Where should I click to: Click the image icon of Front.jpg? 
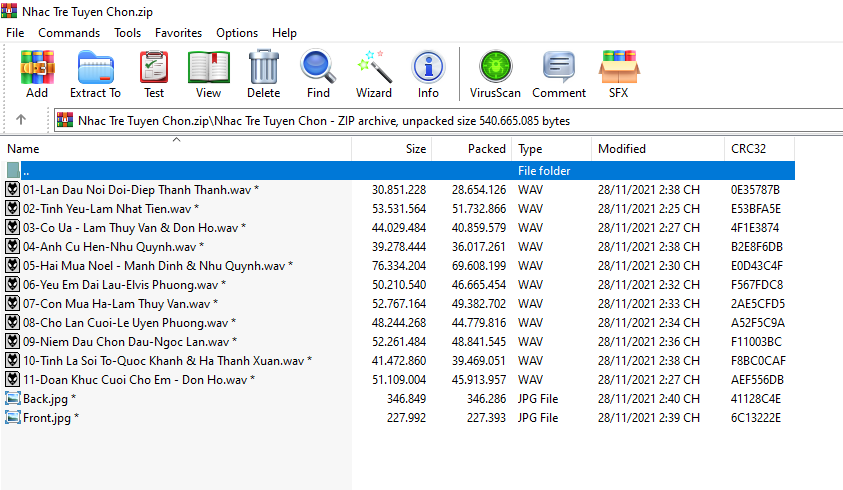tap(13, 417)
